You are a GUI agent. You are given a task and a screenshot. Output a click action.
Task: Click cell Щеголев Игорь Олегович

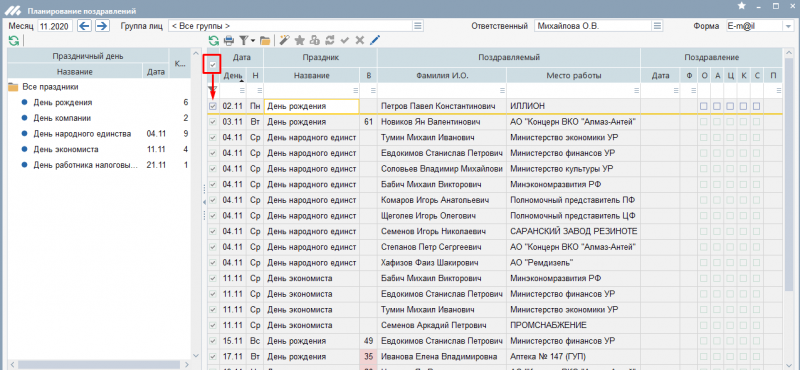442,216
